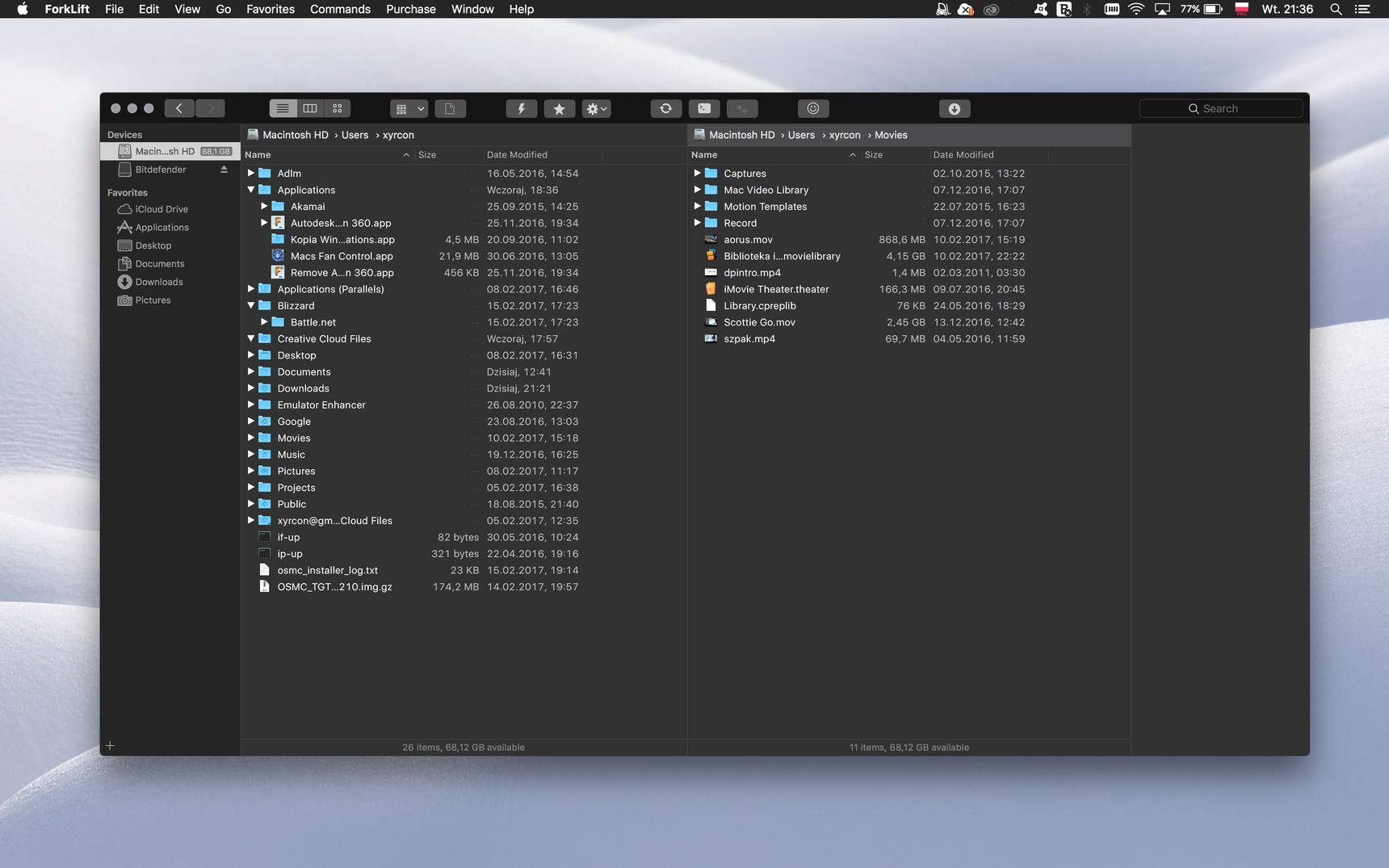Click the search field
This screenshot has width=1389, height=868.
(x=1221, y=108)
